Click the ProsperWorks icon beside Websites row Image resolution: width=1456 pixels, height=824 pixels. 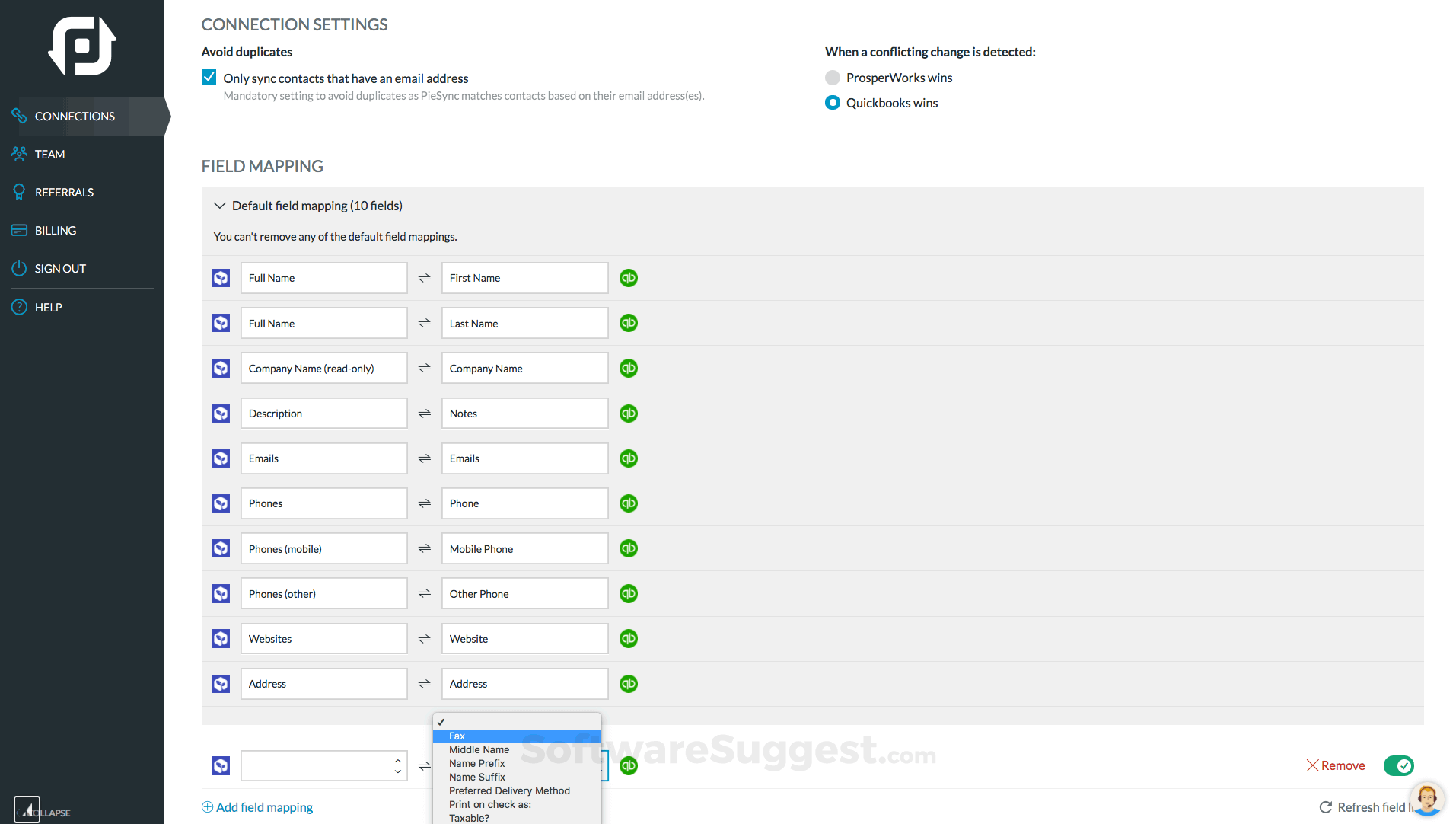[221, 639]
